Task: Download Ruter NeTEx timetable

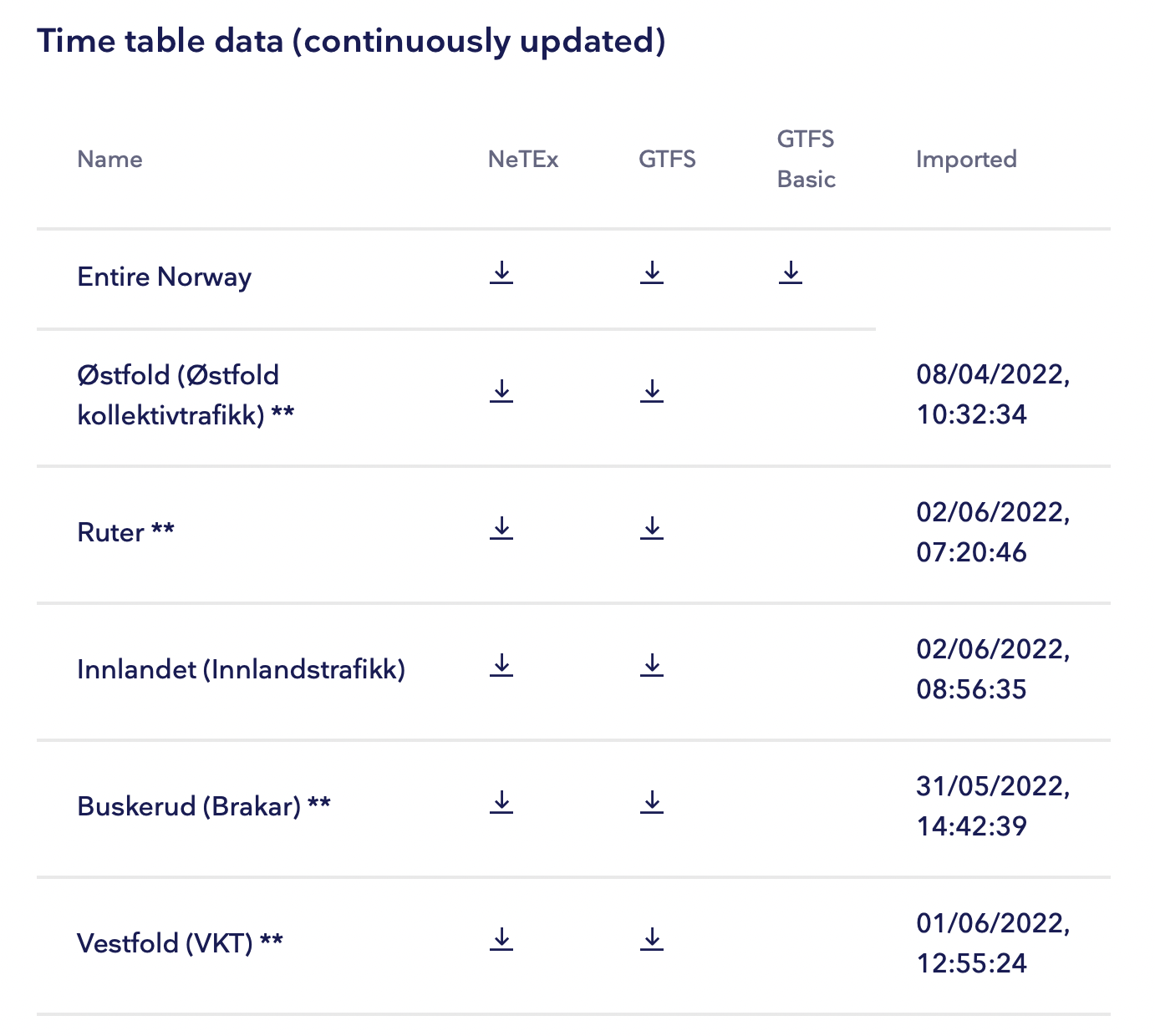Action: click(x=501, y=528)
